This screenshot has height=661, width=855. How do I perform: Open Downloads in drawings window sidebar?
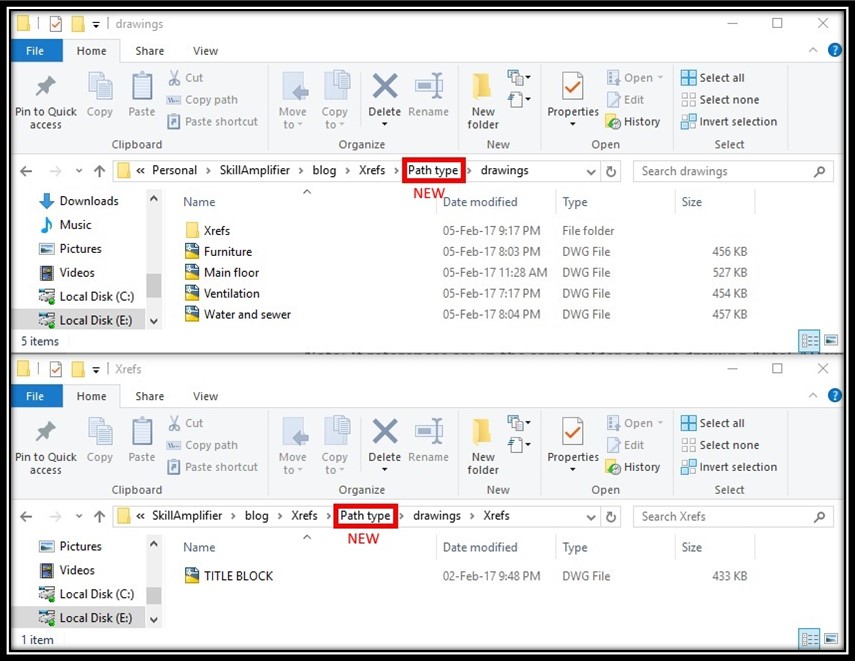click(79, 201)
